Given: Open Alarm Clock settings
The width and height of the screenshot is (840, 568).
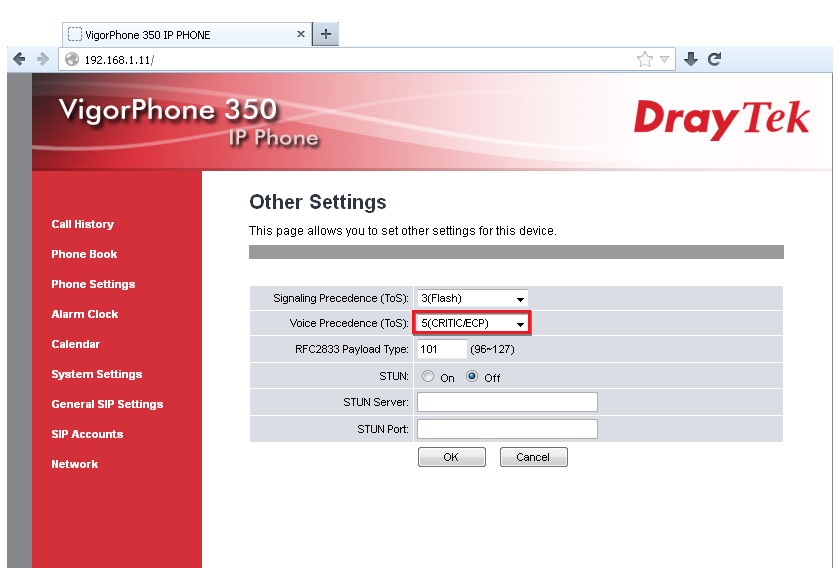Looking at the screenshot, I should (85, 314).
